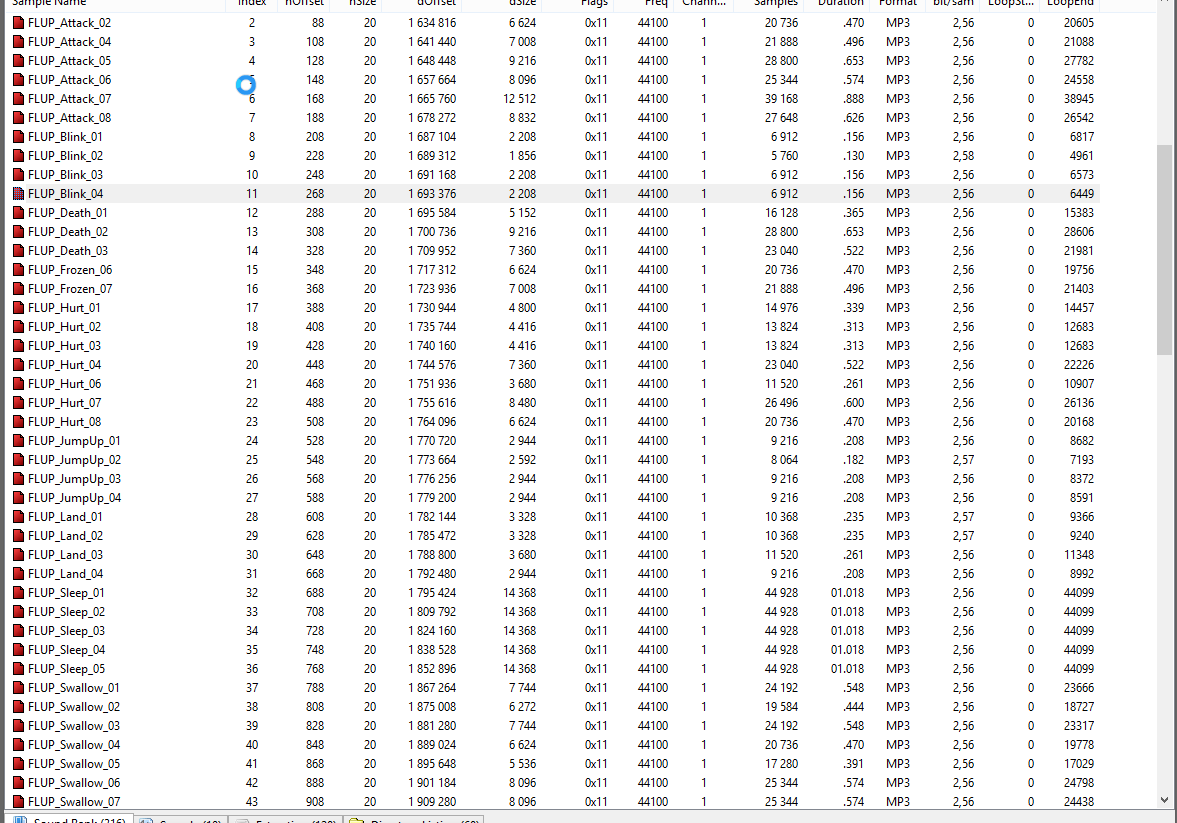Viewport: 1177px width, 823px height.
Task: Click the sample icon beside FLUP_Sleep_01
Action: (19, 592)
